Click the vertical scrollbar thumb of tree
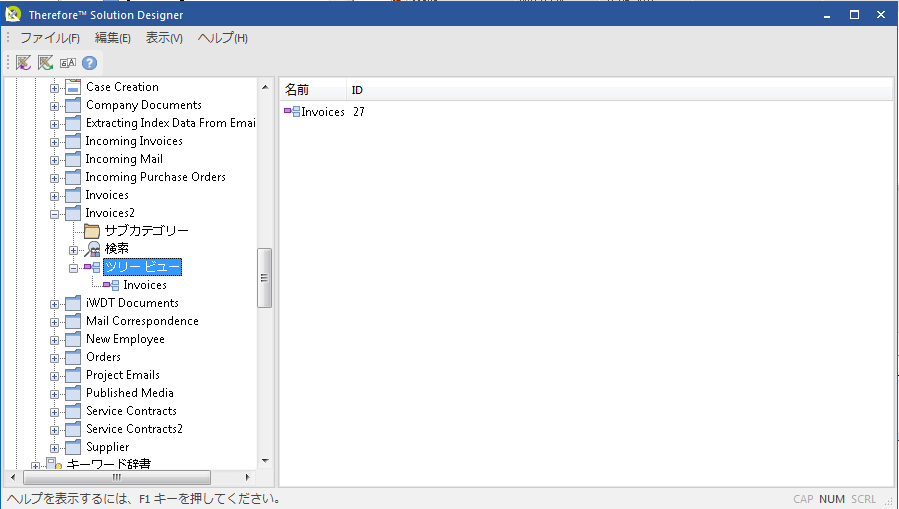Viewport: 899px width, 509px height. [264, 278]
